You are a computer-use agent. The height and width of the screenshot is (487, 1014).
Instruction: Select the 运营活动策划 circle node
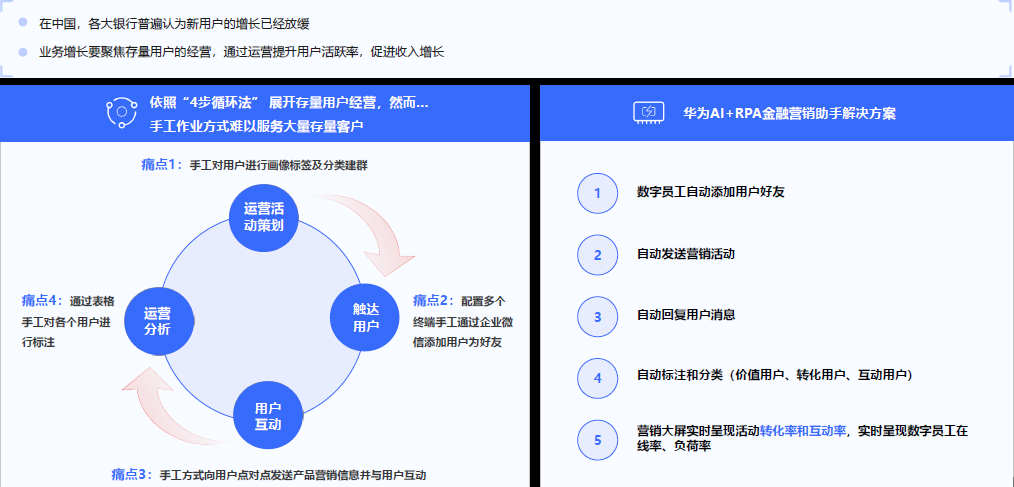(264, 217)
